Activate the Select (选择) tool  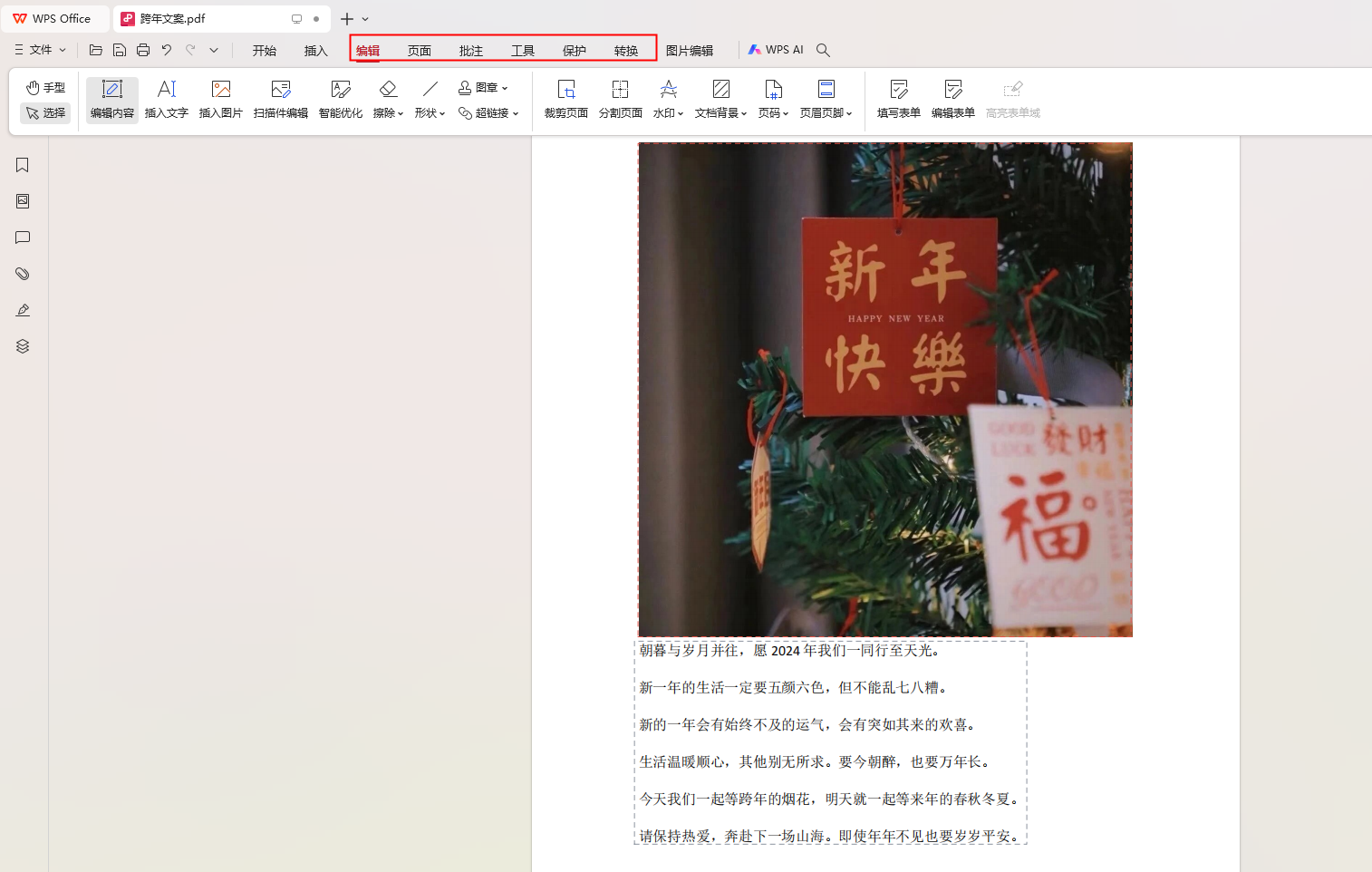pyautogui.click(x=45, y=113)
